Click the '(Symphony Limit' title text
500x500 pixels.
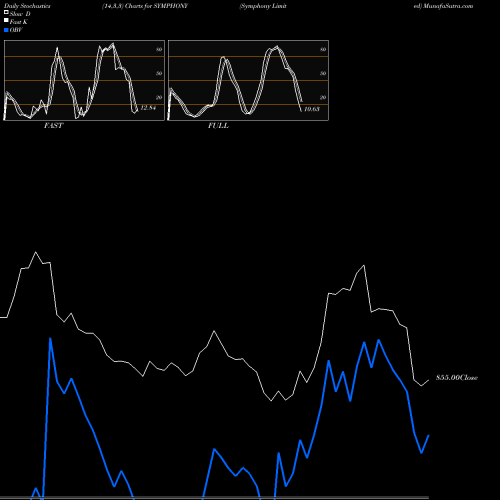pyautogui.click(x=263, y=6)
